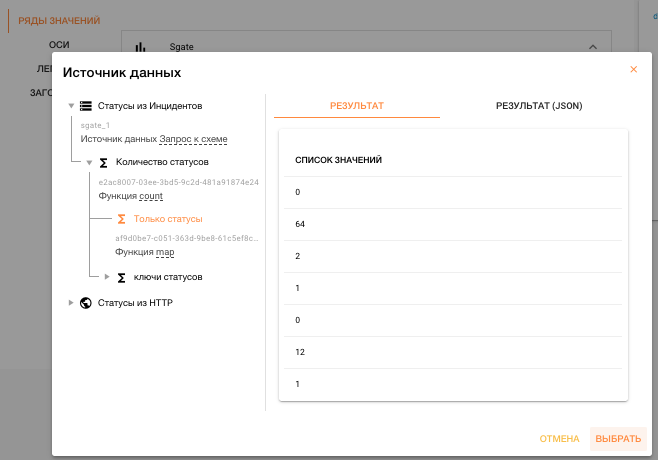Click the ВЫБРАТЬ button
658x460 pixels.
coord(618,439)
